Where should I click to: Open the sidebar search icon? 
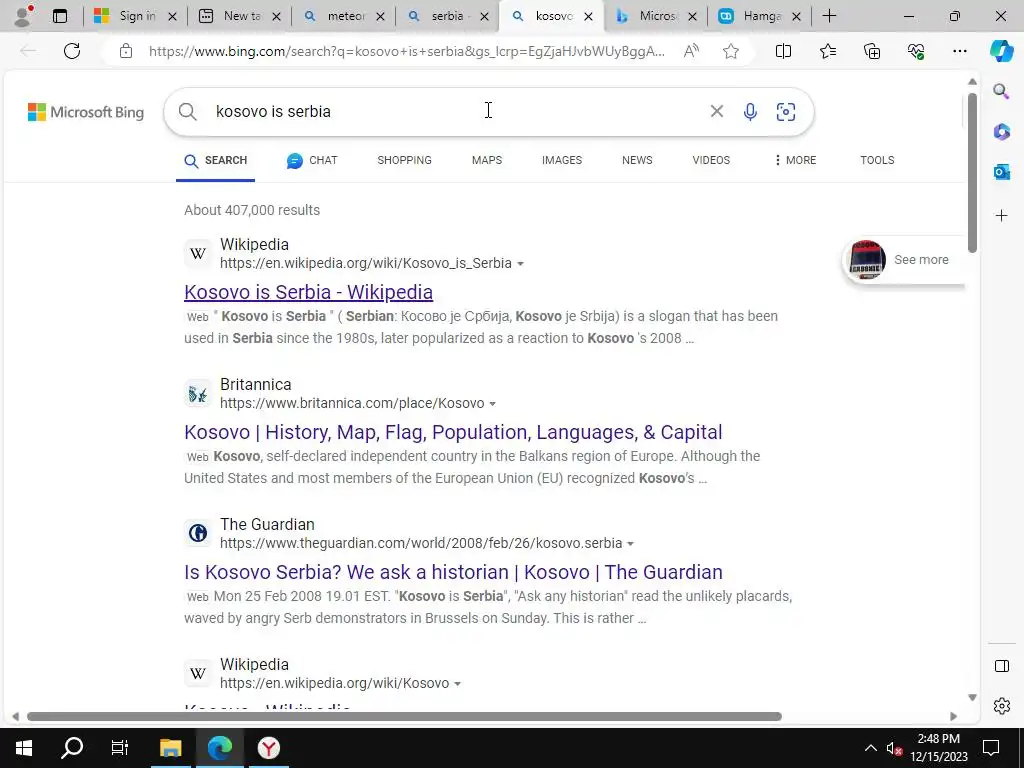[1001, 91]
